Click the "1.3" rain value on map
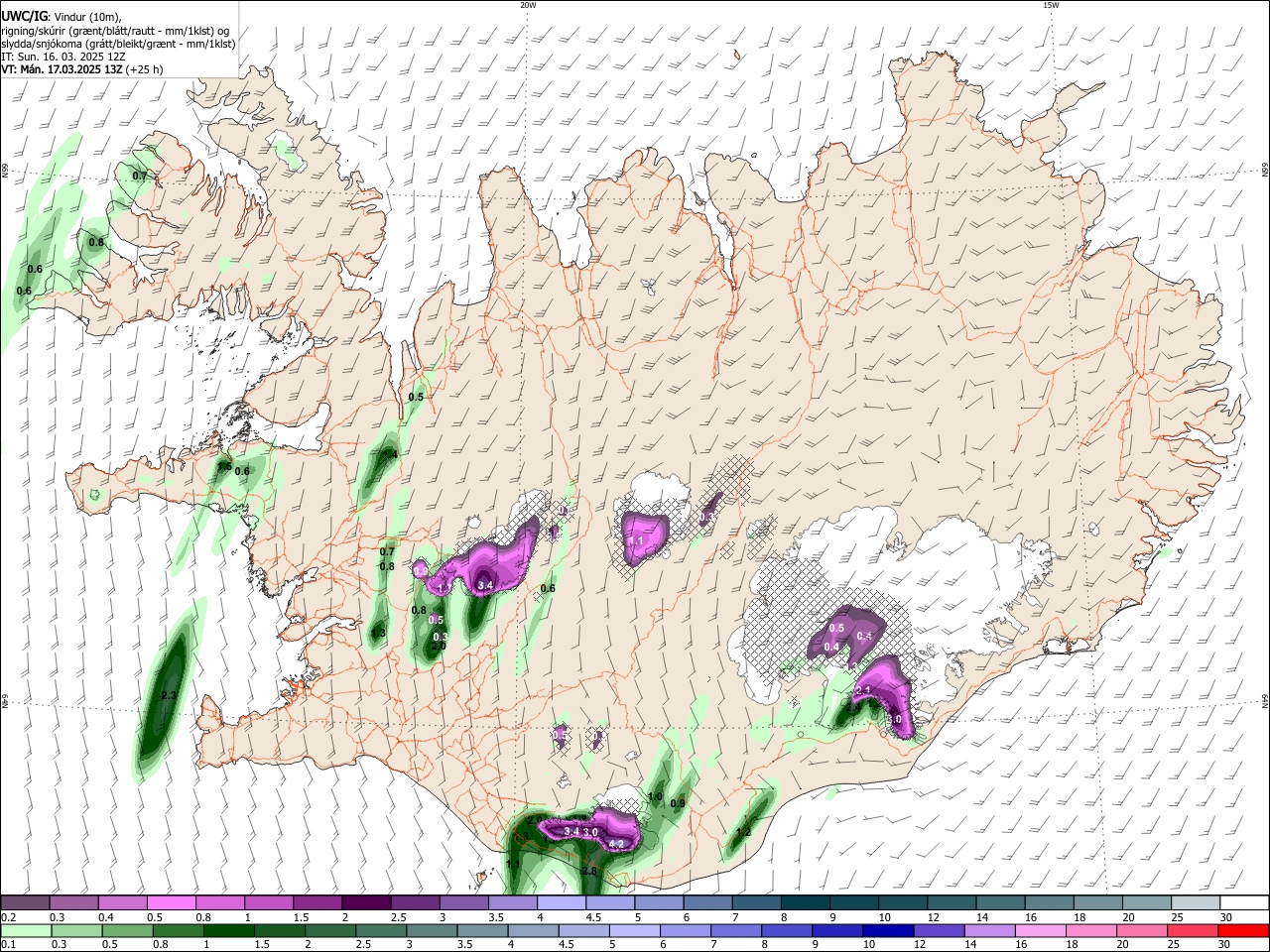The height and width of the screenshot is (952, 1270). [x=378, y=633]
